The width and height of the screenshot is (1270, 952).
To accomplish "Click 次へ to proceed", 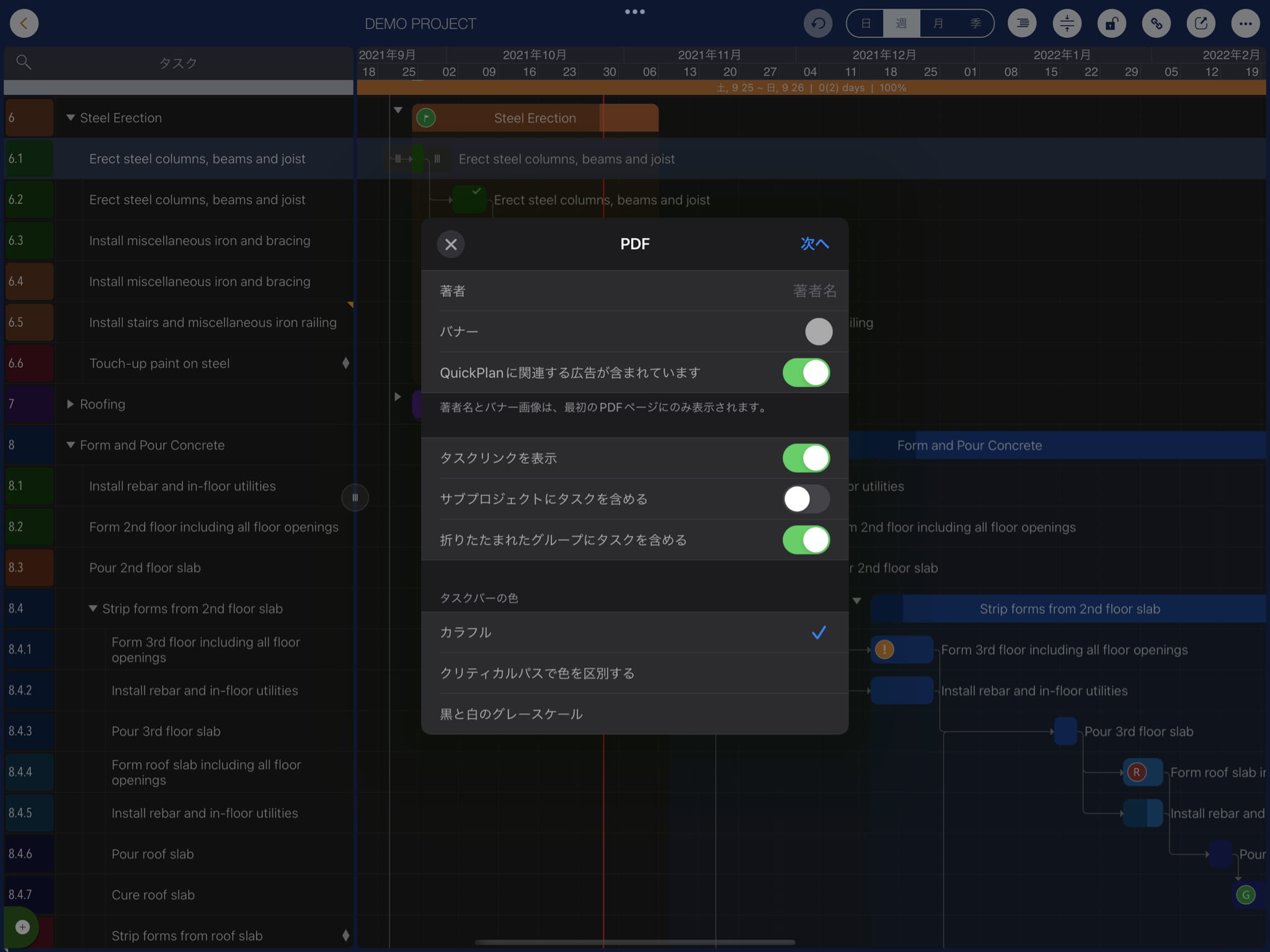I will [814, 244].
